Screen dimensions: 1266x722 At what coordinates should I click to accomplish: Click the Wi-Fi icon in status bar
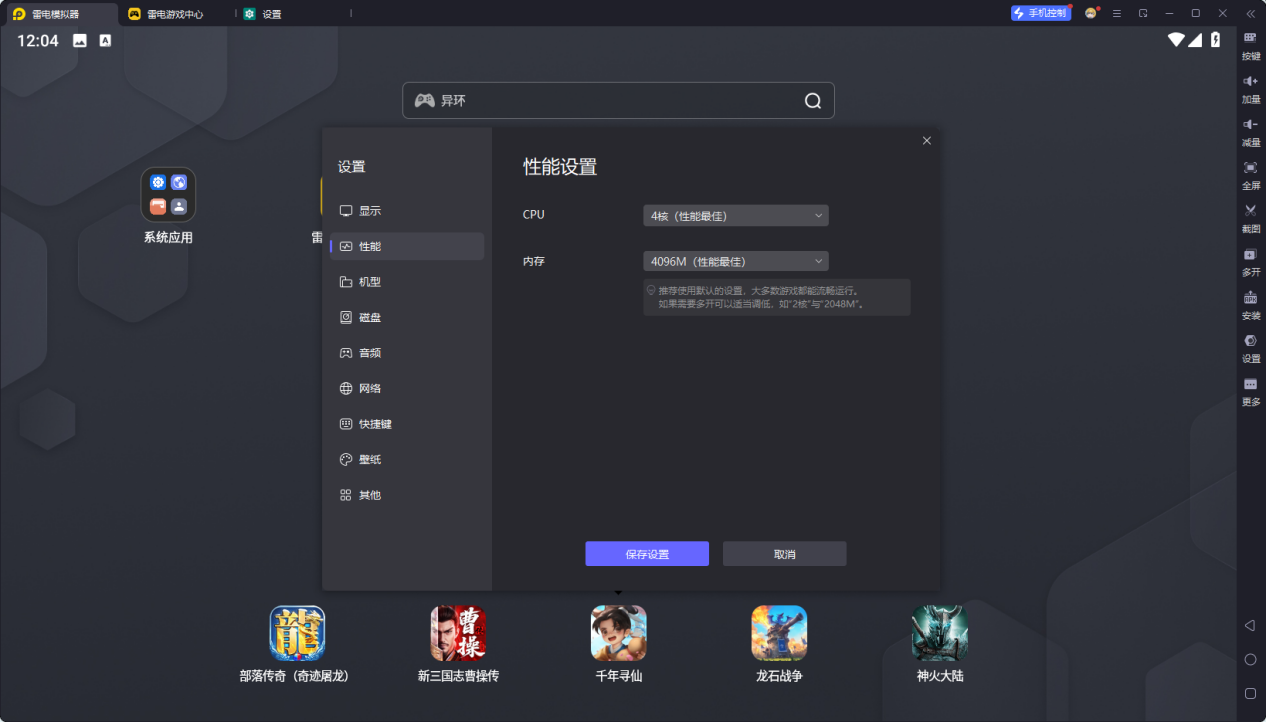(x=1176, y=40)
